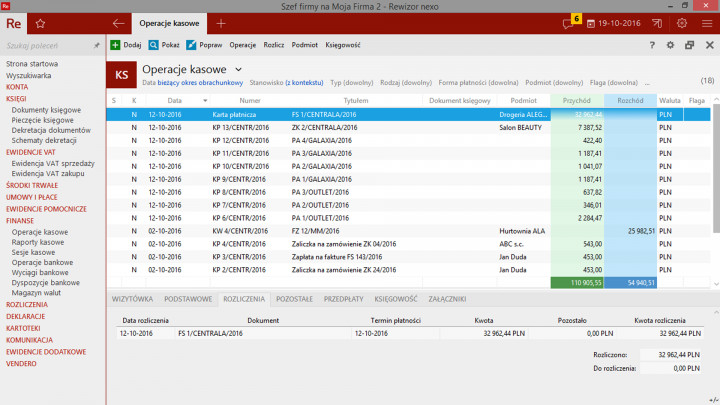
Task: Click the Pokaż magnifier icon
Action: (x=154, y=45)
